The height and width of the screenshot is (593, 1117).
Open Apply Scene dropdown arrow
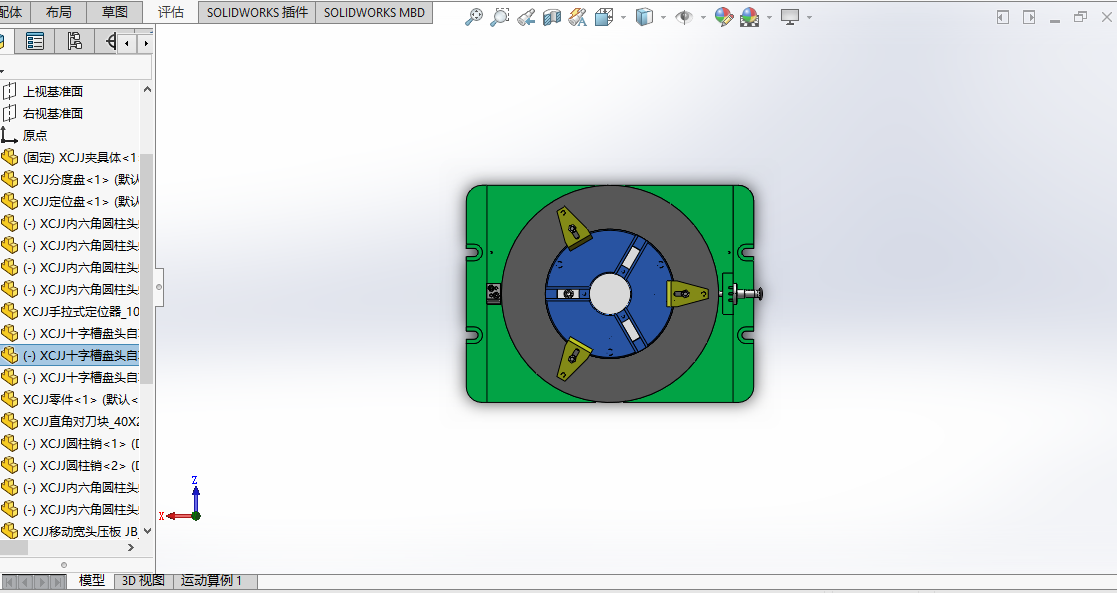[x=769, y=18]
